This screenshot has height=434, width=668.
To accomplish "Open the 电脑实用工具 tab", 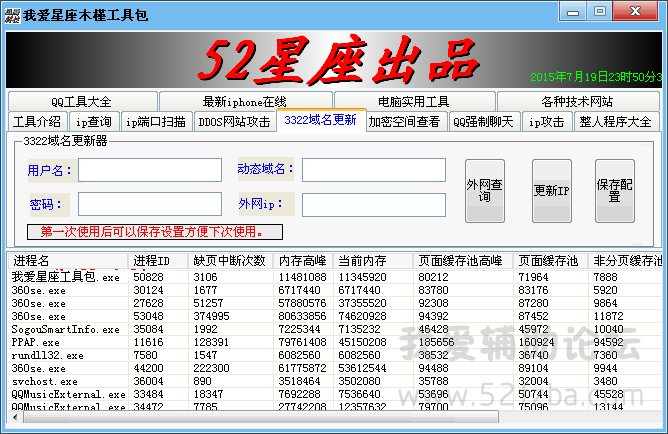I will point(415,101).
